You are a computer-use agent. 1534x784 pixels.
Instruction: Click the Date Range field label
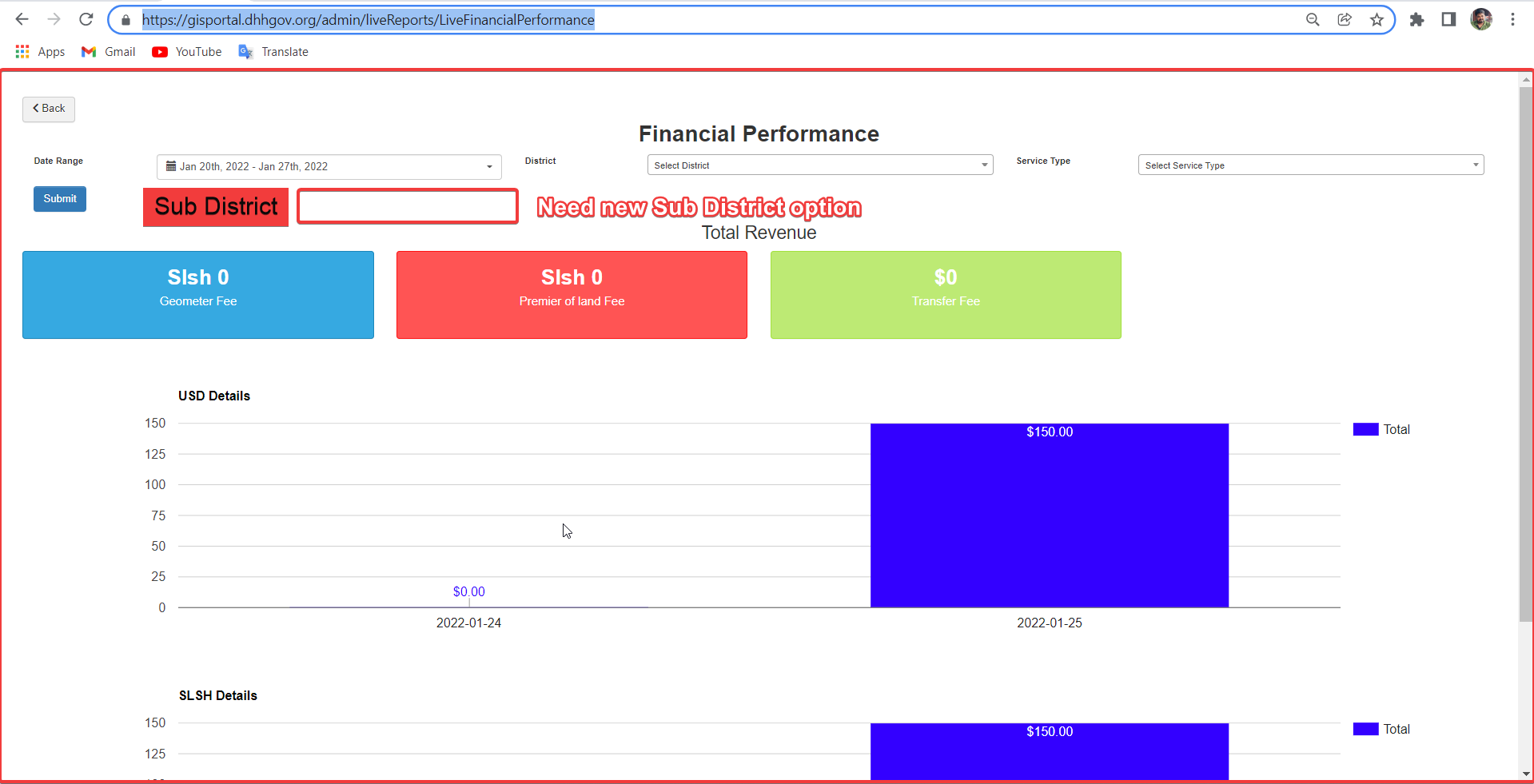[58, 161]
